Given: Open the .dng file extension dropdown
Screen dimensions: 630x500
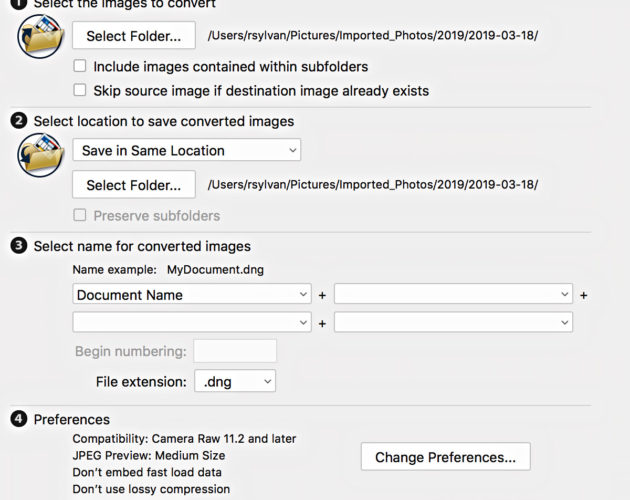Looking at the screenshot, I should 235,381.
